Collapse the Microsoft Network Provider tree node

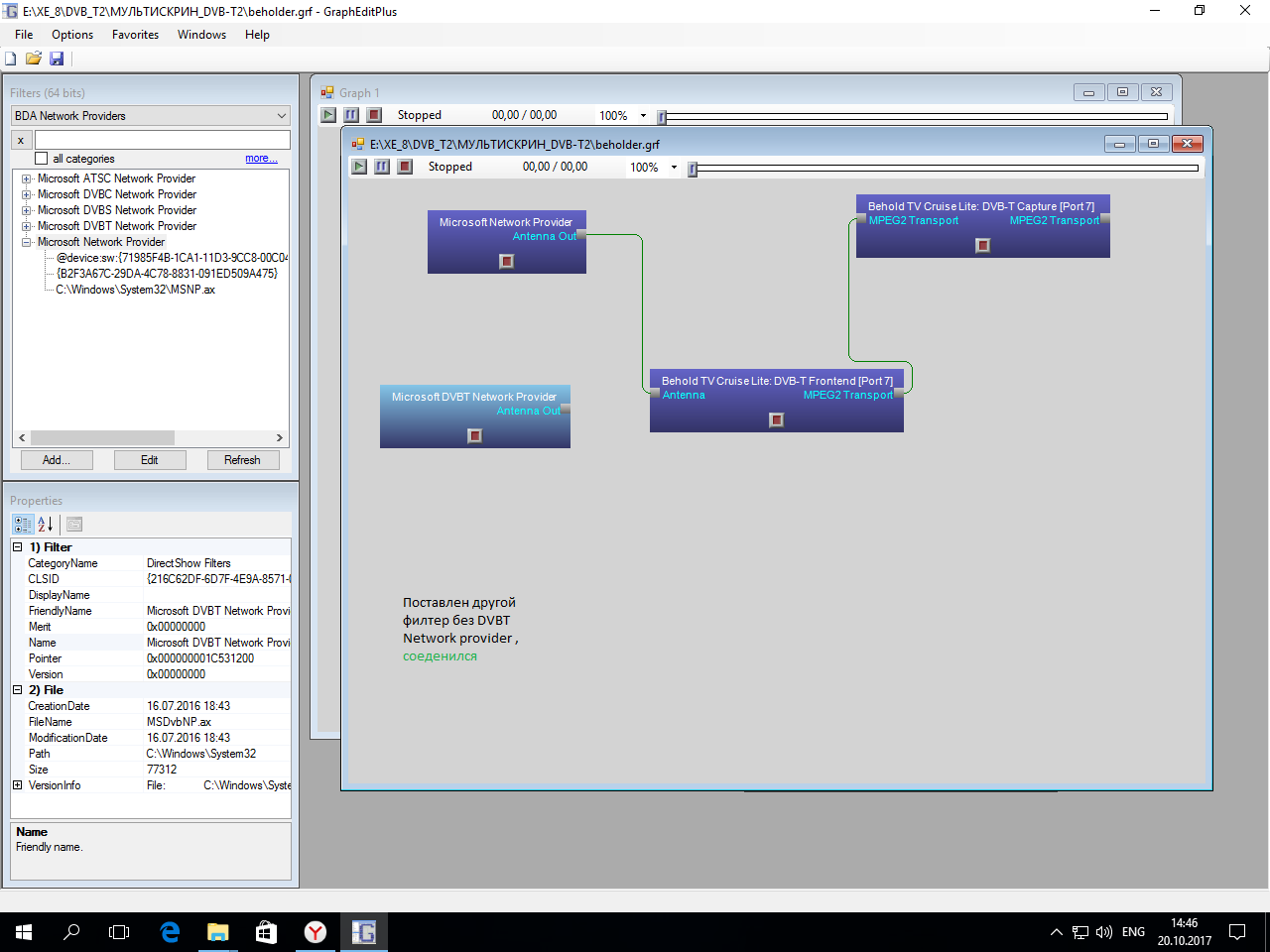pyautogui.click(x=27, y=242)
